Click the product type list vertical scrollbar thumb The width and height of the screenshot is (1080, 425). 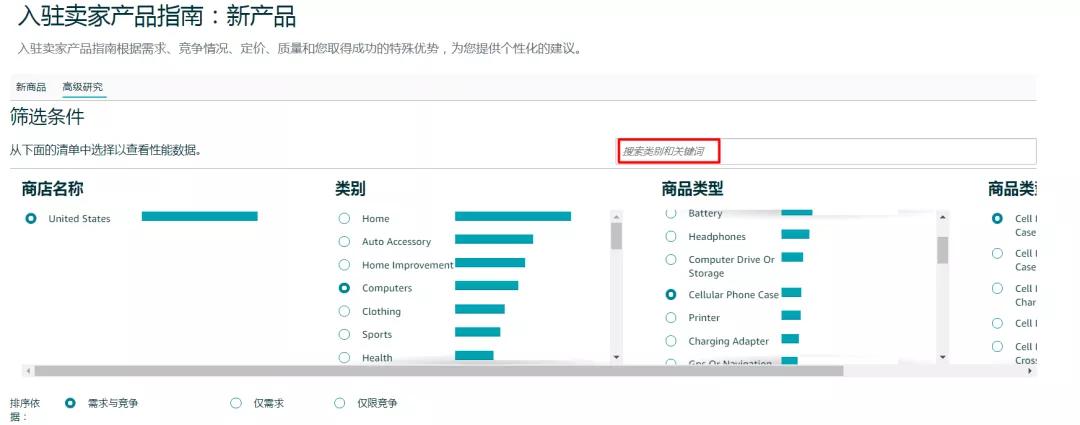pyautogui.click(x=942, y=248)
